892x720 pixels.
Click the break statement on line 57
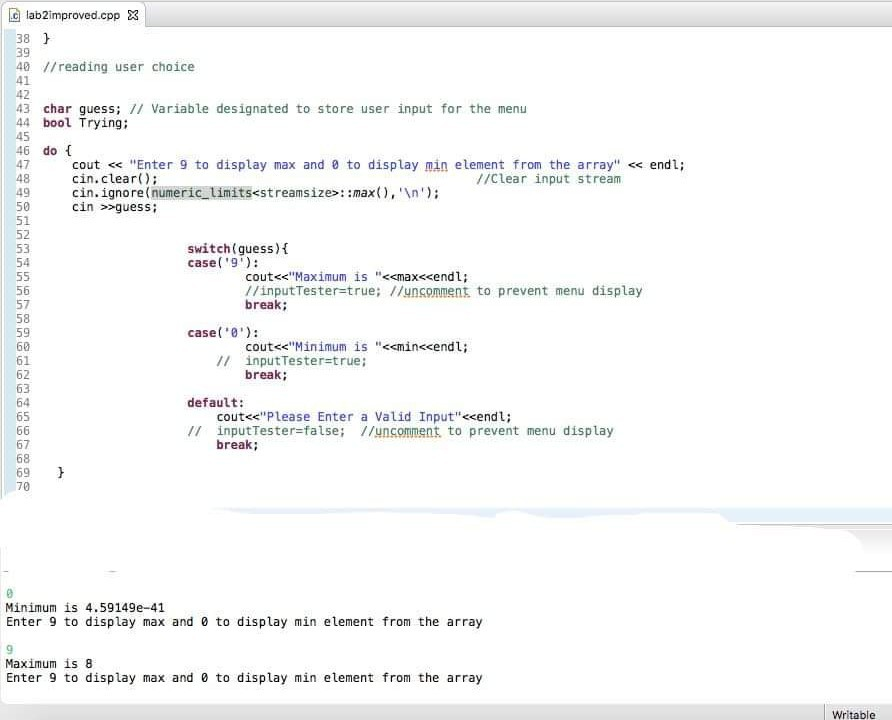click(x=261, y=304)
